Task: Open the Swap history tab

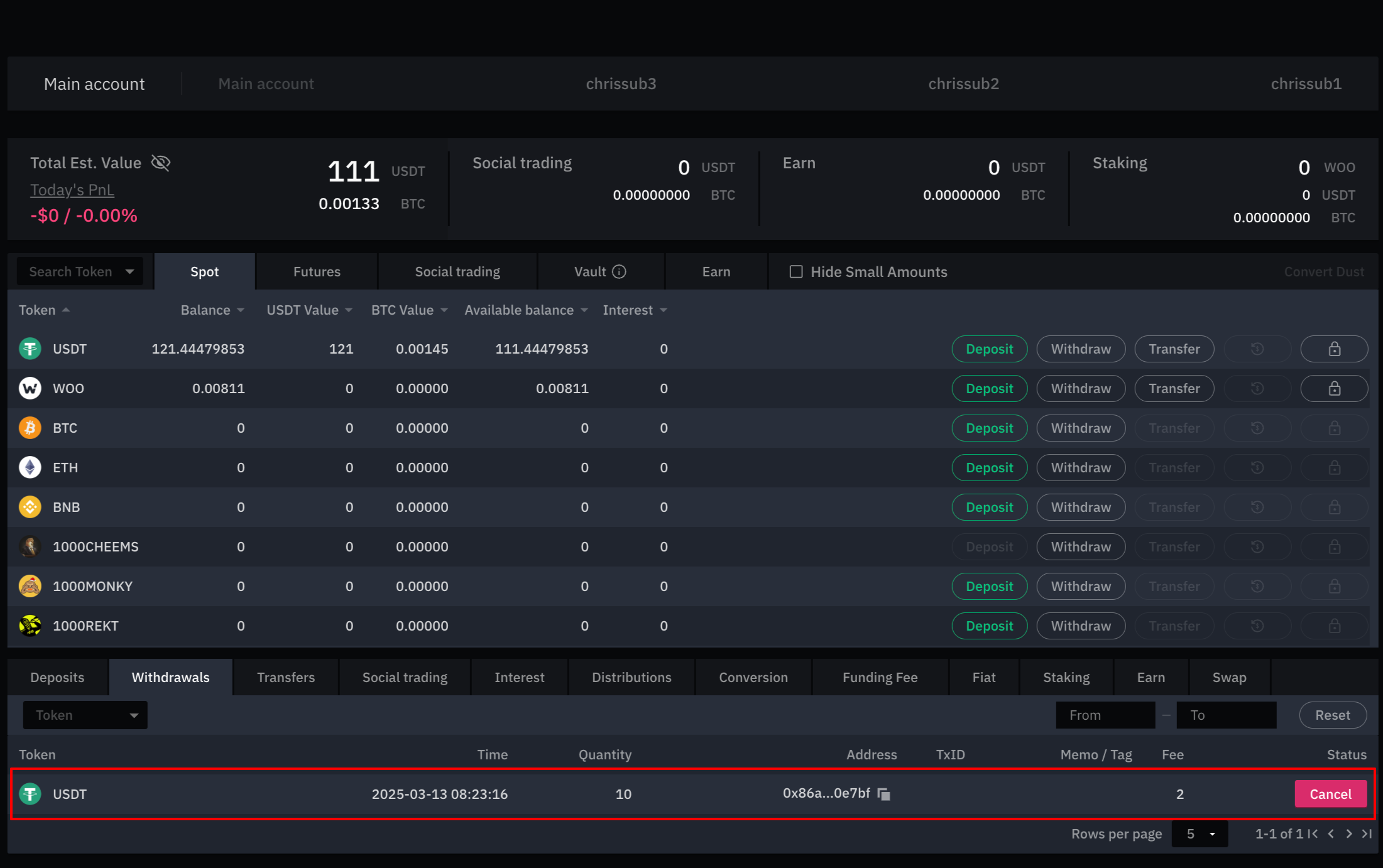Action: pyautogui.click(x=1229, y=678)
